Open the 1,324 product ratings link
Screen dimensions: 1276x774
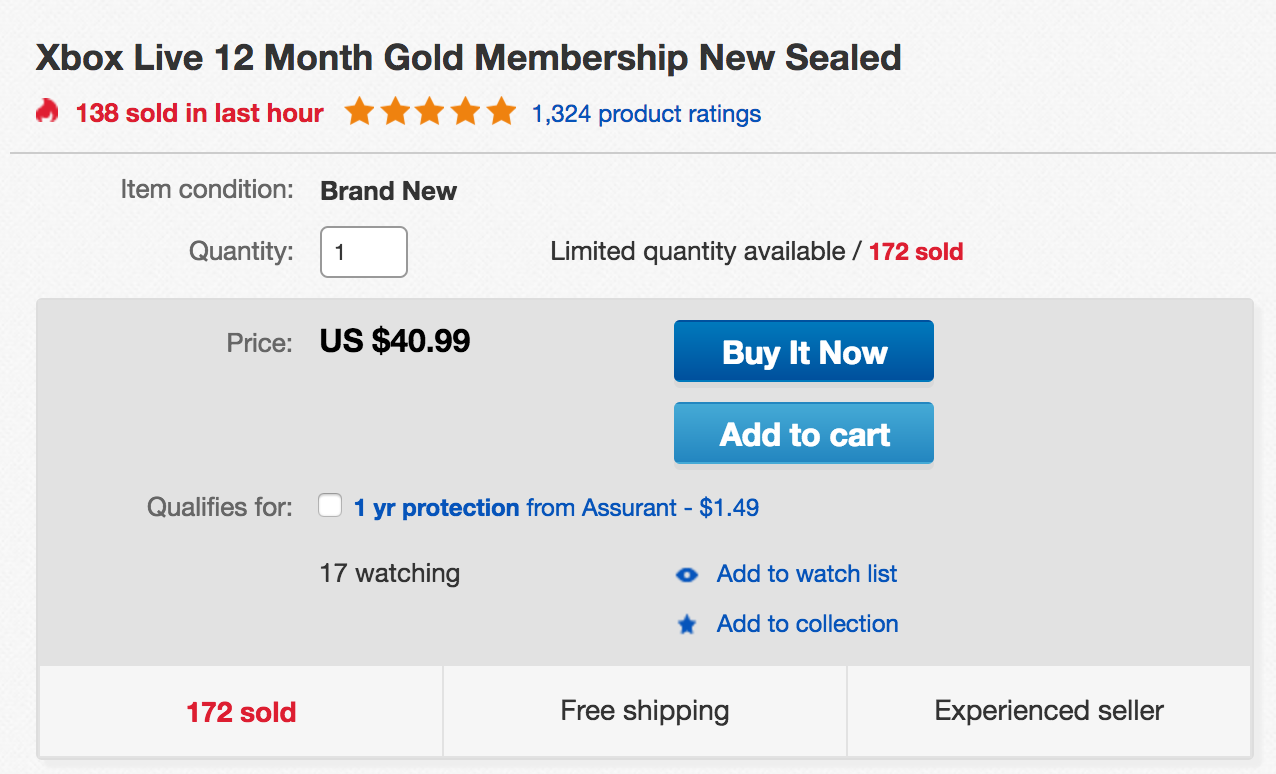click(x=646, y=114)
